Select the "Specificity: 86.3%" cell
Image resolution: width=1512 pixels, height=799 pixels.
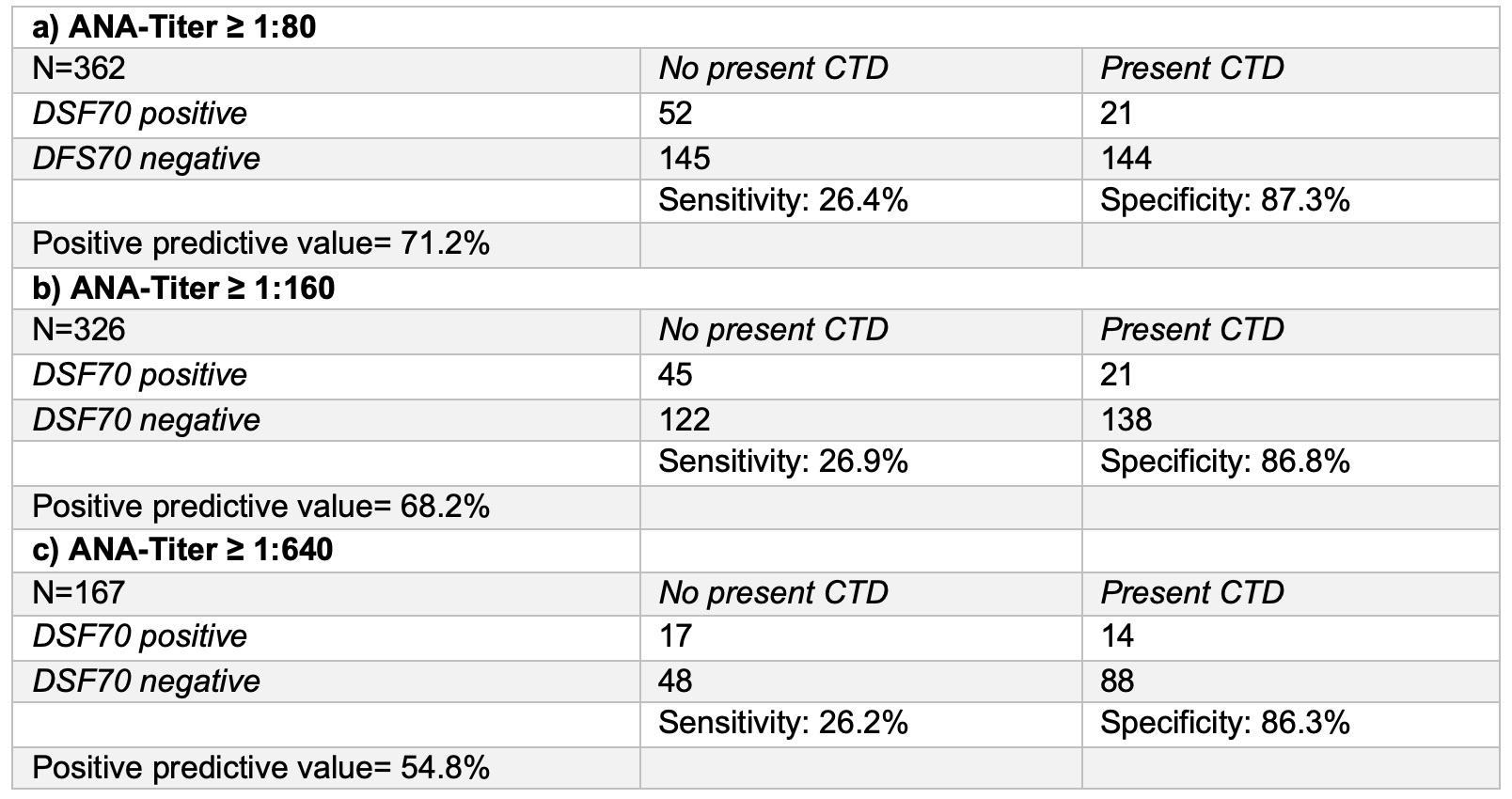(1224, 723)
